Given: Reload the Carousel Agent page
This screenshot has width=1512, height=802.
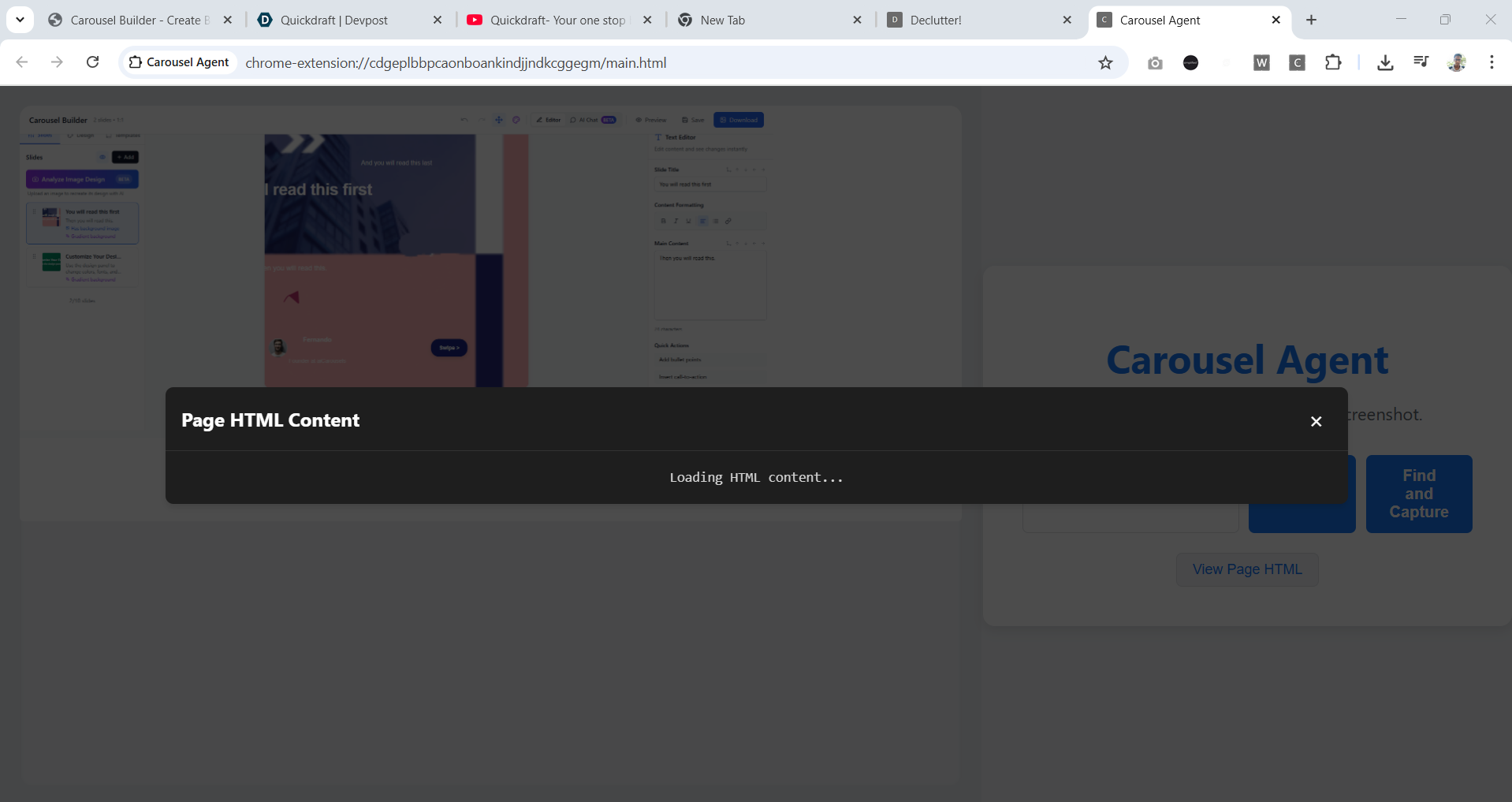Looking at the screenshot, I should click(92, 62).
